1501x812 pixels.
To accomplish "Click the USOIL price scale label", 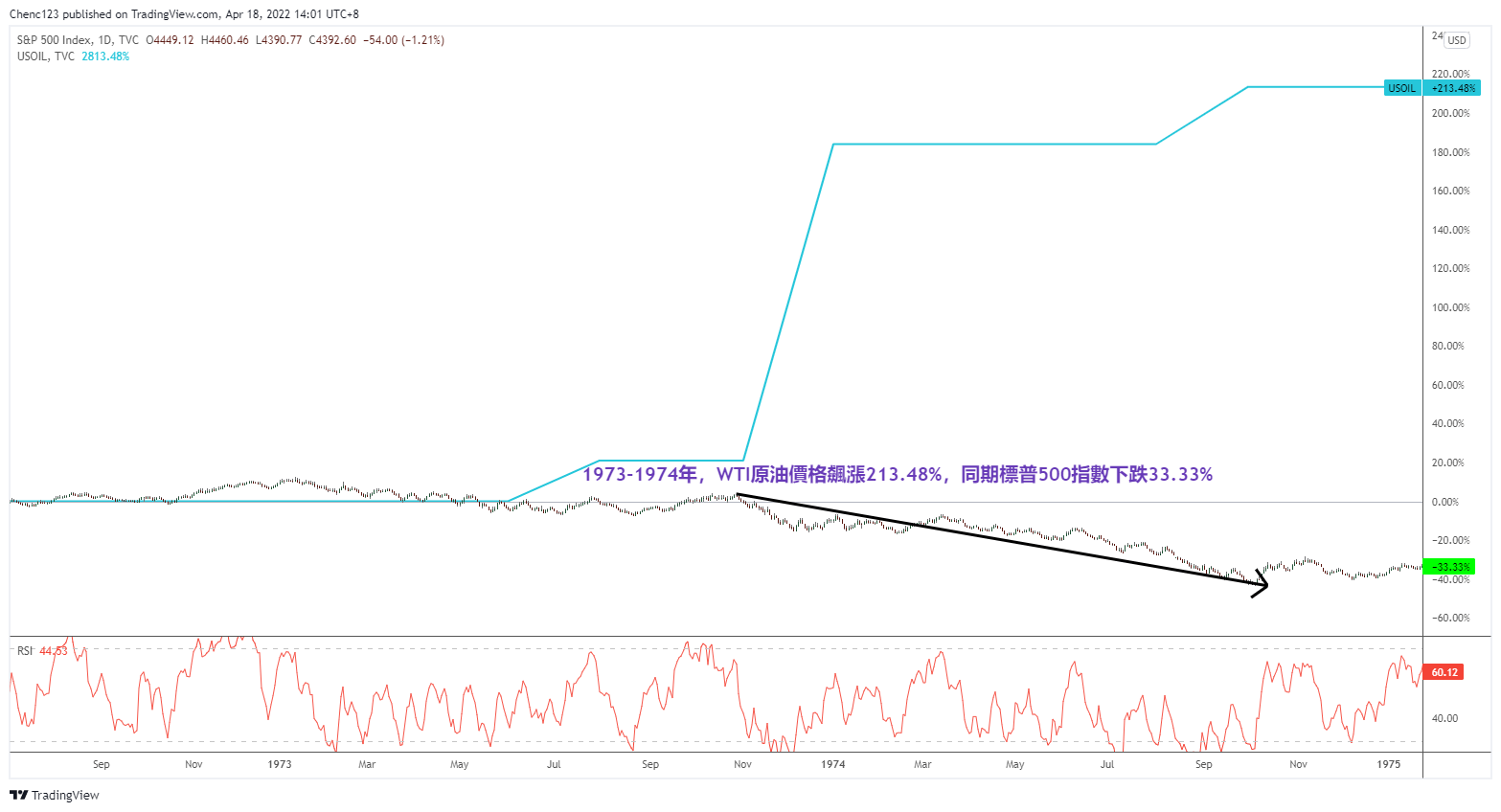I will coord(1402,88).
